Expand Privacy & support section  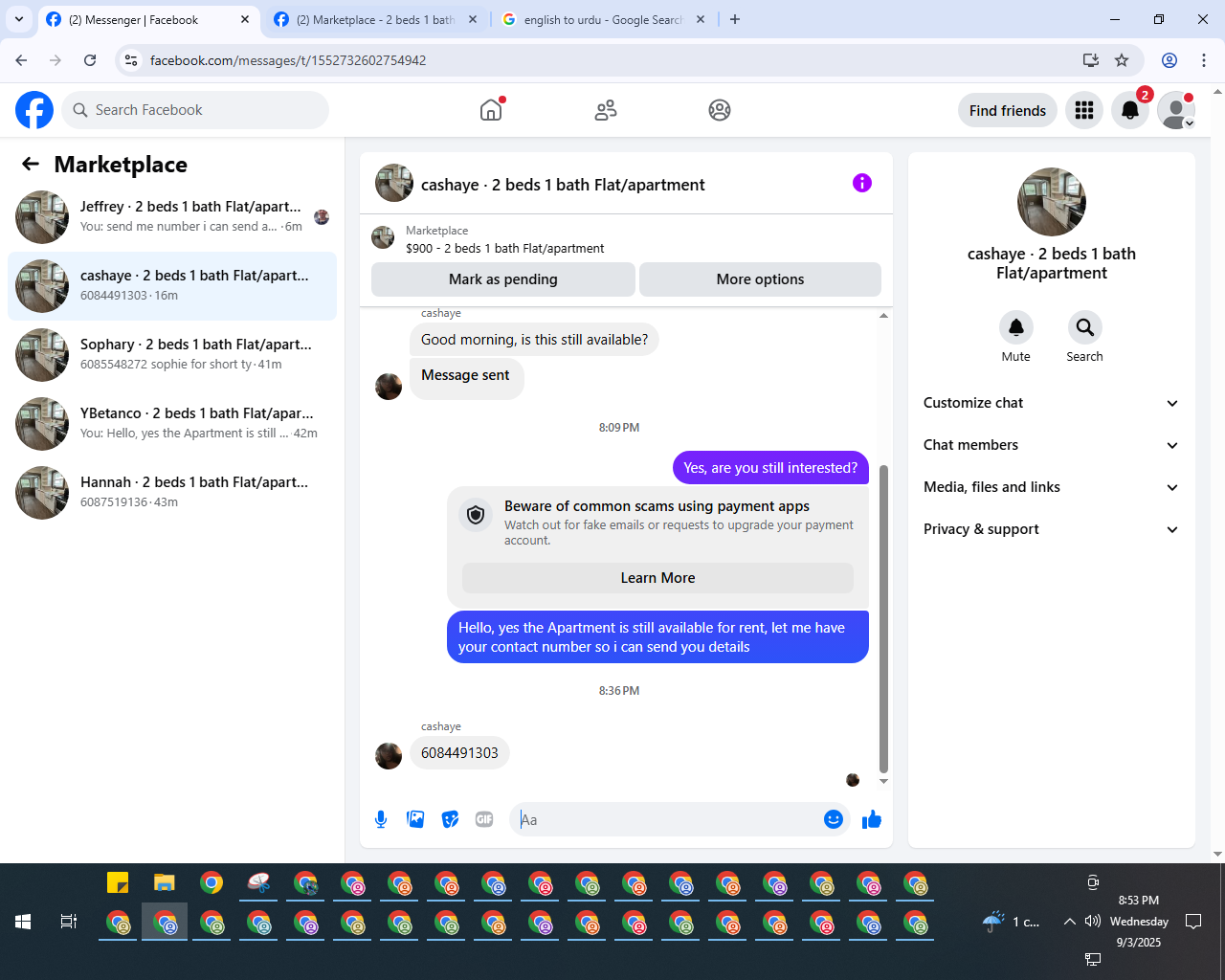(x=1052, y=529)
